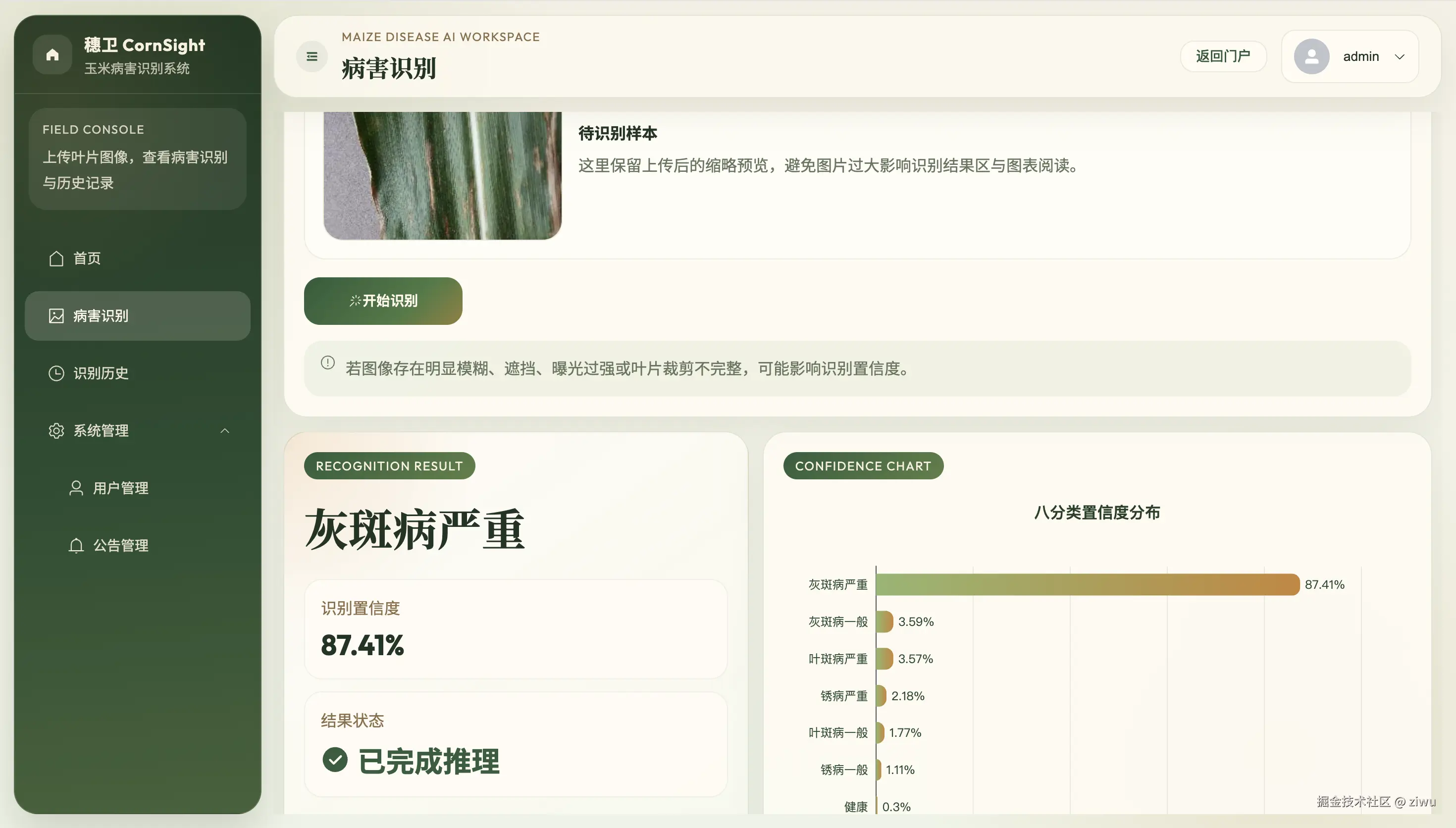The height and width of the screenshot is (828, 1456).
Task: Click the 用户管理 user icon
Action: coord(76,487)
